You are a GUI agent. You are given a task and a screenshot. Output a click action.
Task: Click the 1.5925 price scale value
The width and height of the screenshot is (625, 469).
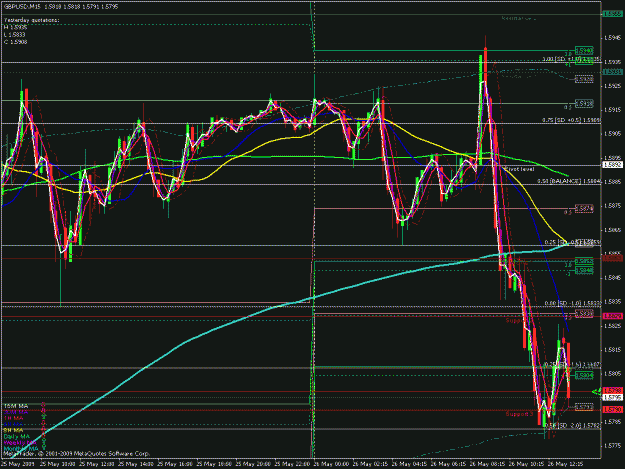pos(612,86)
